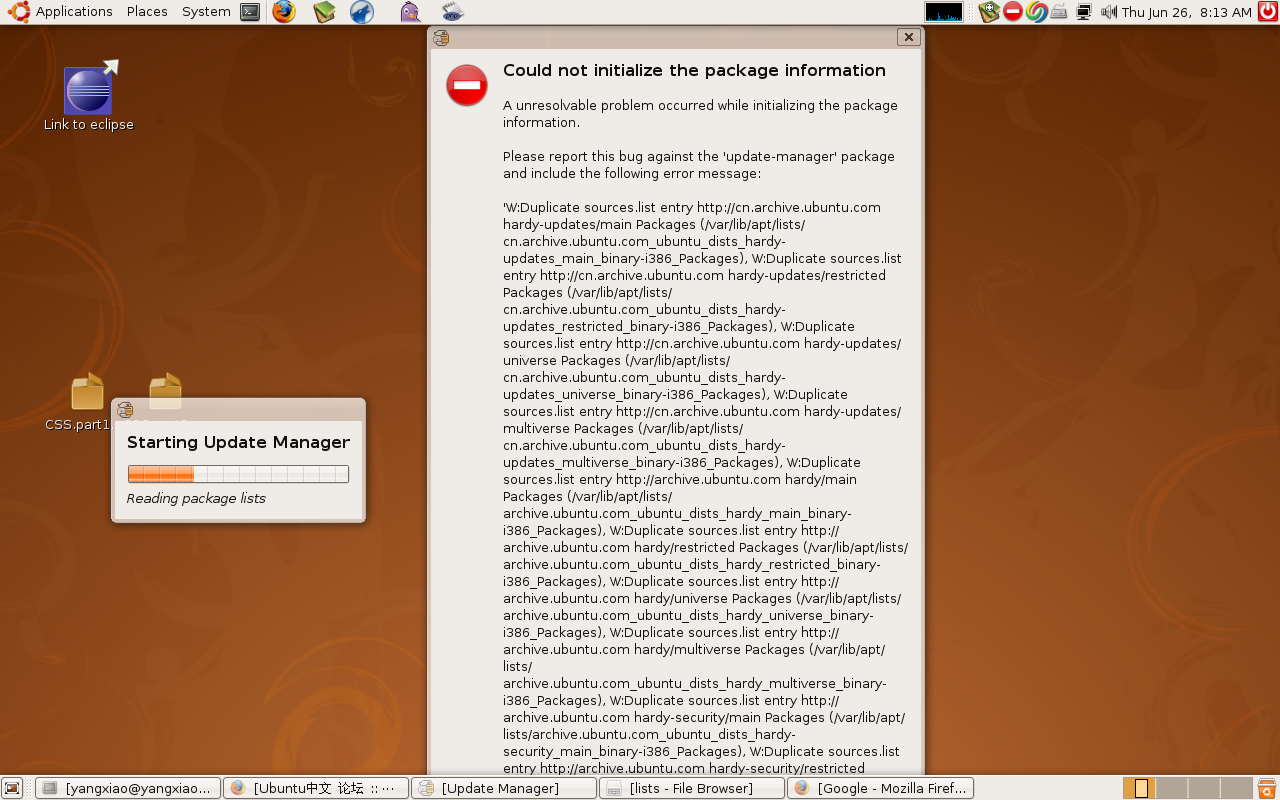Launch the Terminal from the panel
The image size is (1280, 800).
pyautogui.click(x=251, y=12)
